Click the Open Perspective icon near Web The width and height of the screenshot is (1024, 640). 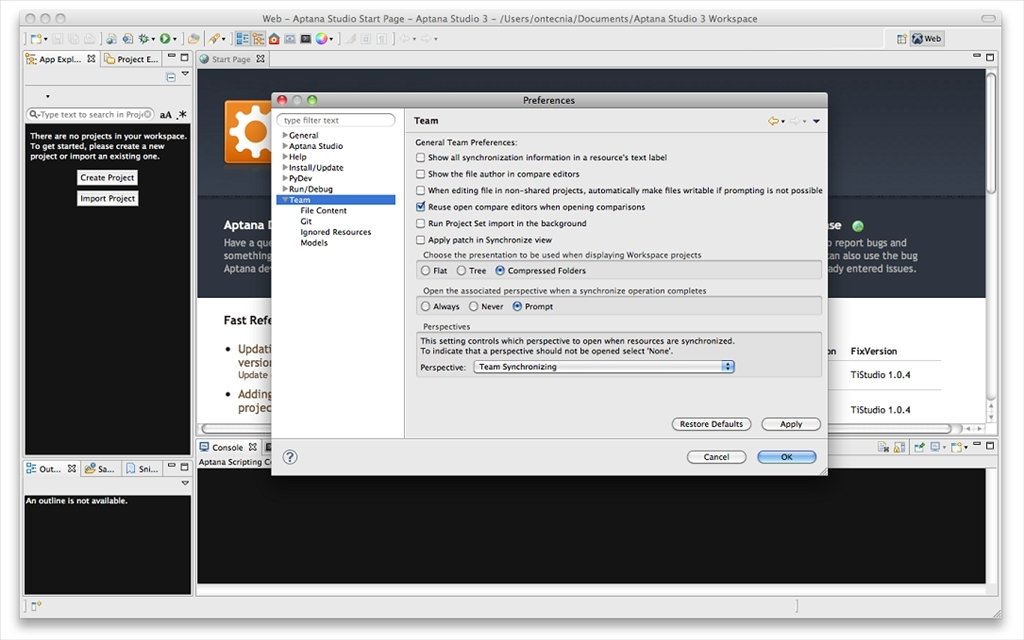coord(901,39)
